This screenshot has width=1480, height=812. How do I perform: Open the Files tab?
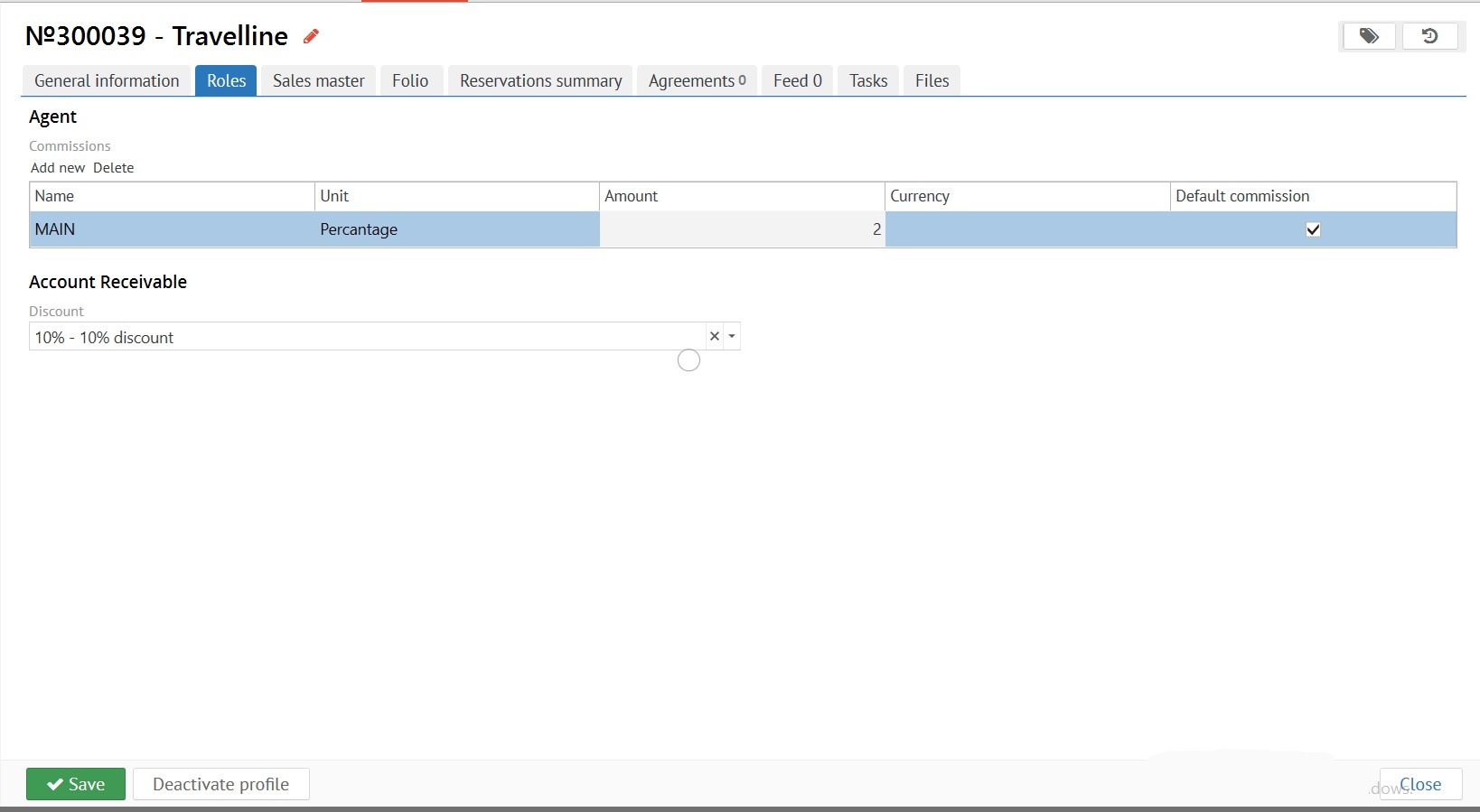point(932,80)
